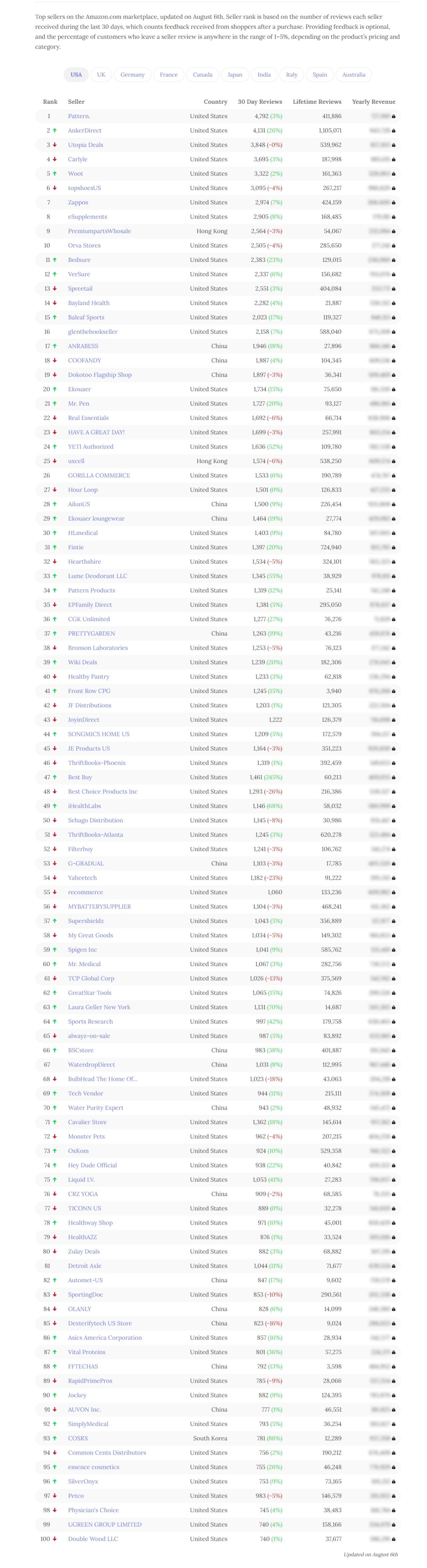This screenshot has width=427, height=1568.
Task: Click the up arrow in Lume Deodorant LLC row
Action: coord(55,576)
